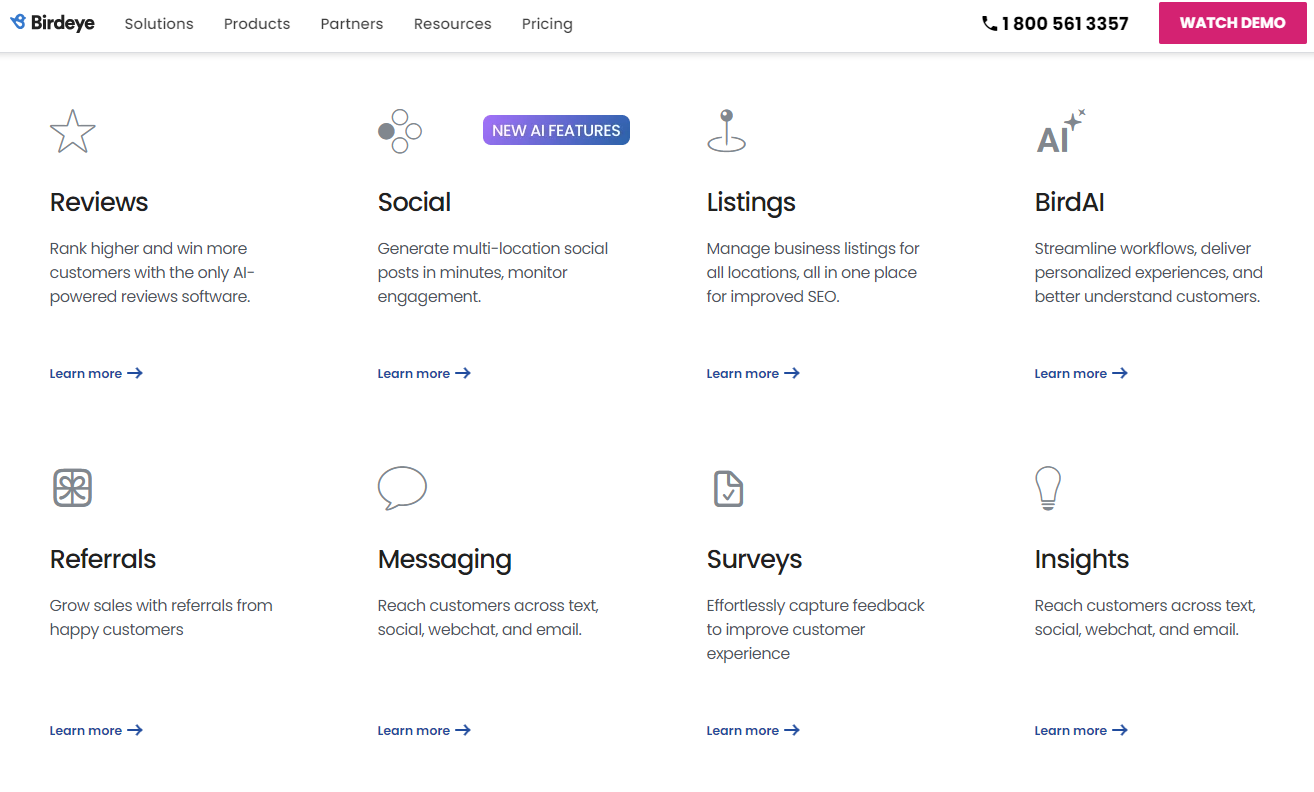Click the BirdAI sparkle icon
1314x792 pixels.
coord(1060,132)
